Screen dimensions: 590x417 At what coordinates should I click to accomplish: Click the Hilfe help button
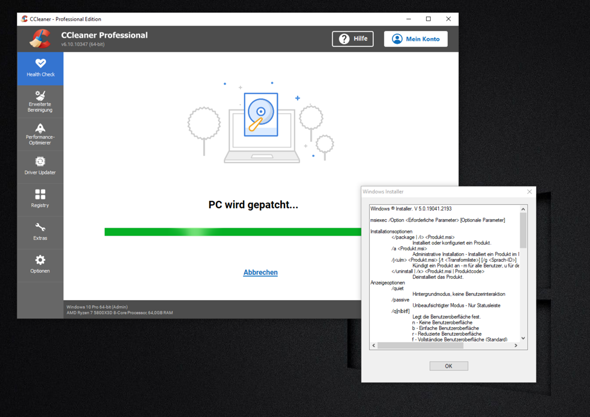353,39
